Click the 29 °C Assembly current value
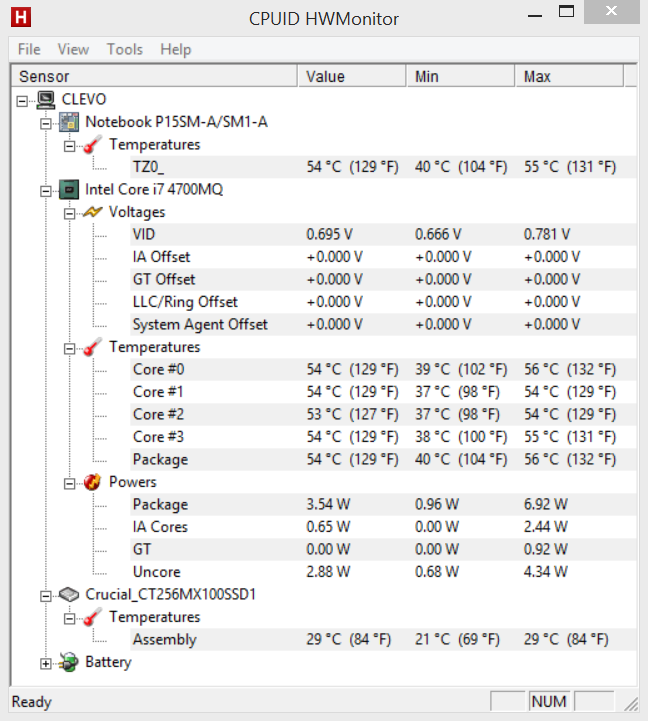Viewport: 648px width, 721px height. coord(349,640)
